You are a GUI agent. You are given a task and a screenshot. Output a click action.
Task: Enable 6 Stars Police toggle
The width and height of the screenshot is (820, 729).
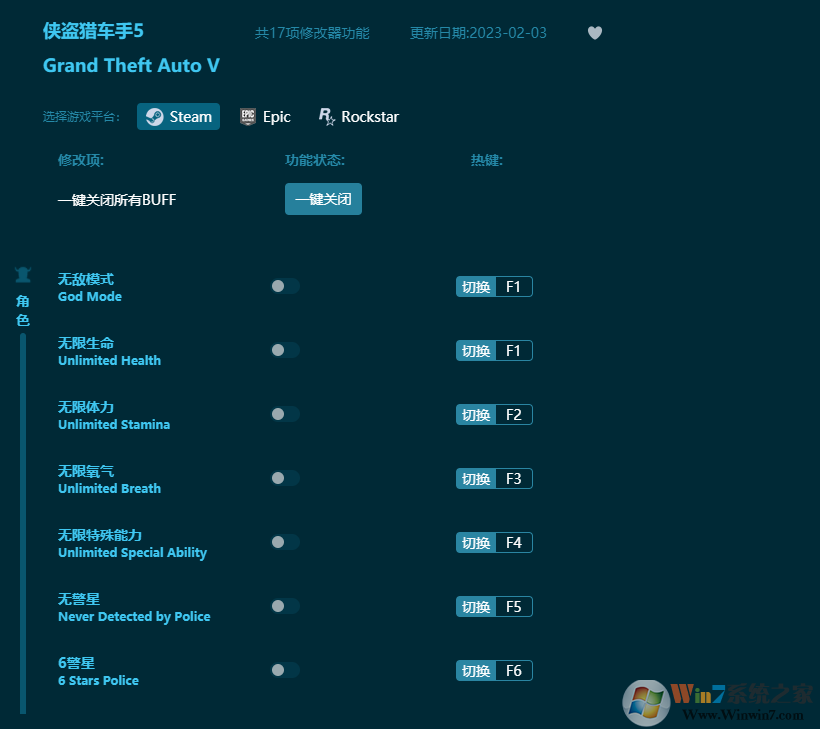coord(285,670)
